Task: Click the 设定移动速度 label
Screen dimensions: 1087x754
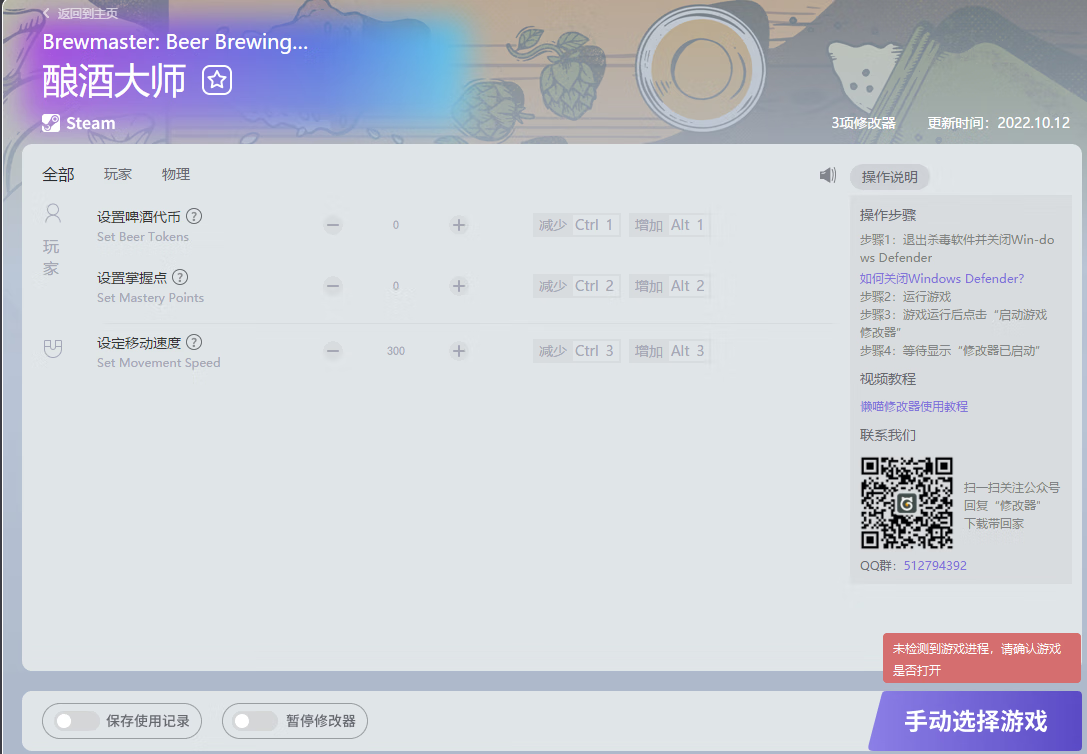Action: pyautogui.click(x=139, y=343)
